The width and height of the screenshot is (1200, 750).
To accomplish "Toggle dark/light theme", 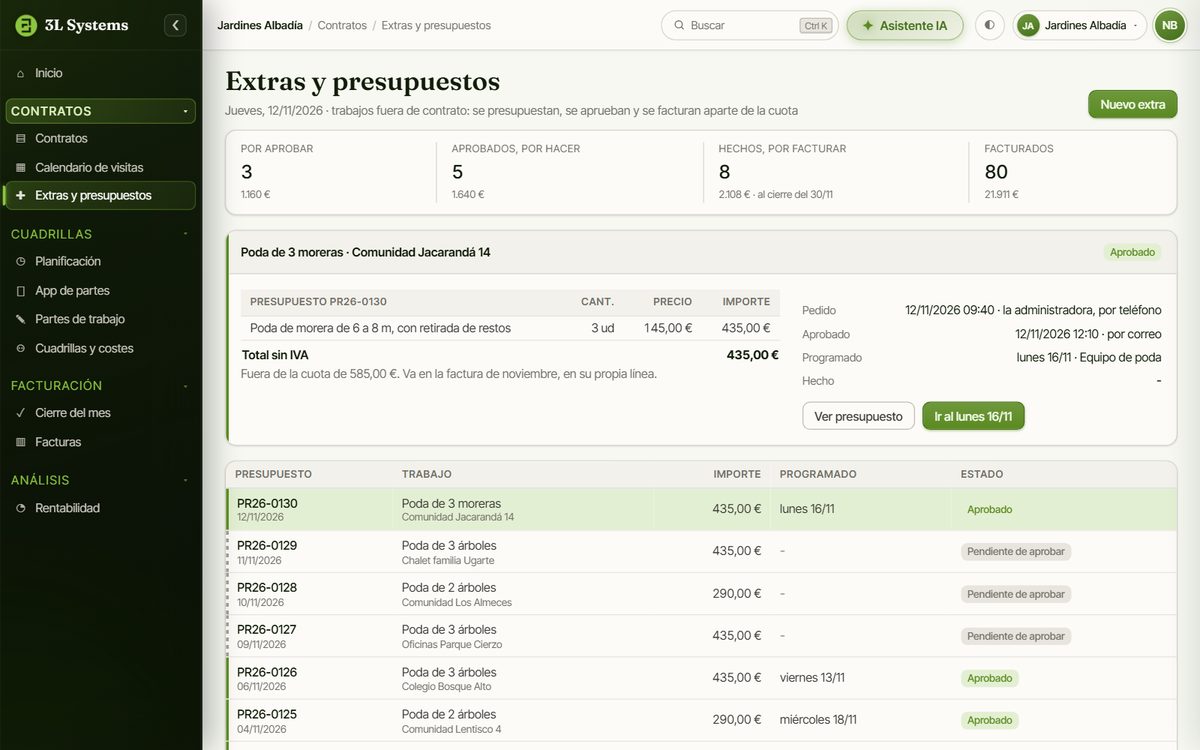I will click(989, 25).
